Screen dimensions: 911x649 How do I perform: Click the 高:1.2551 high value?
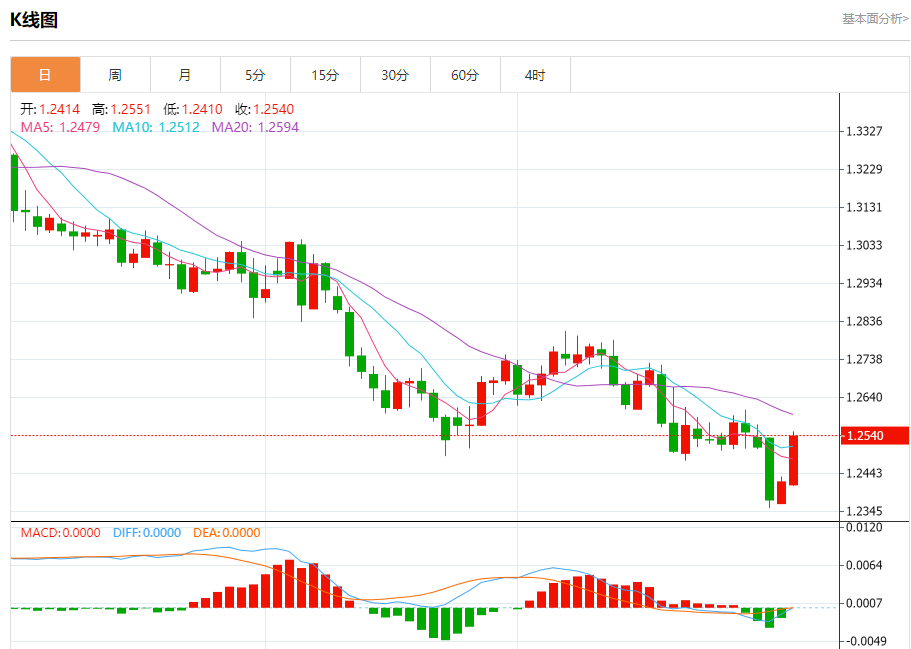121,109
